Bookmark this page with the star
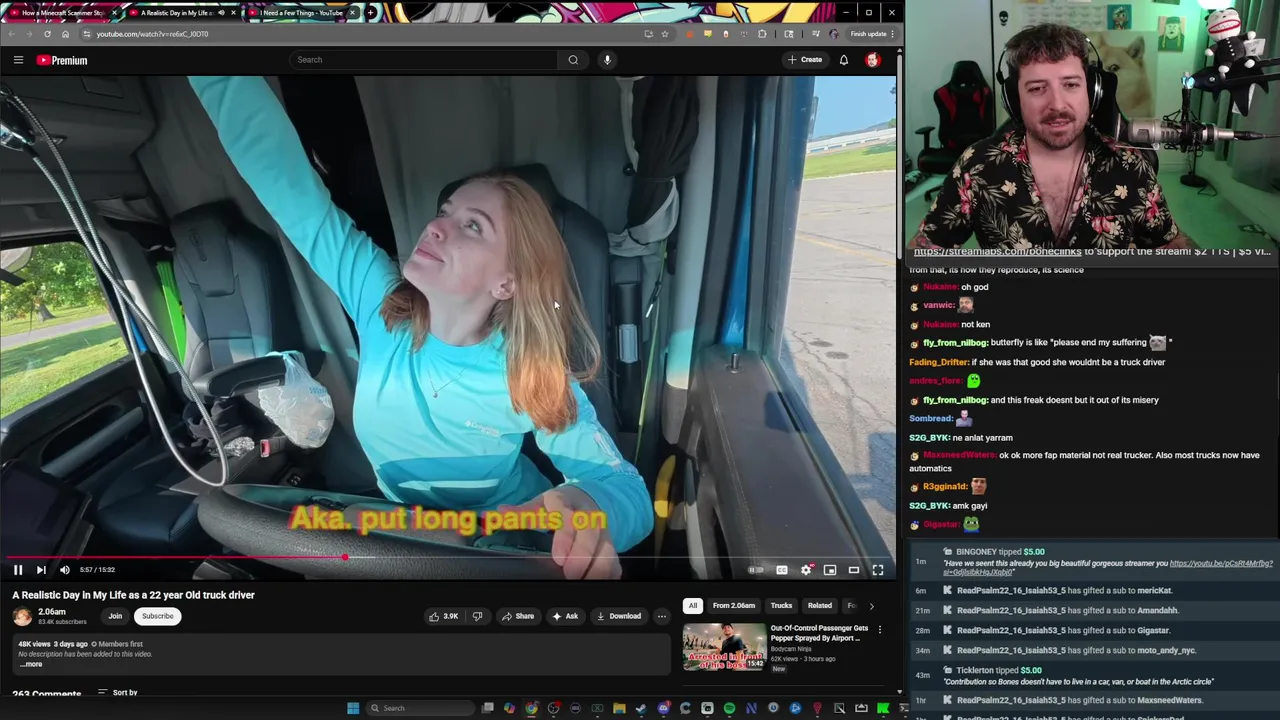This screenshot has height=720, width=1280. (665, 34)
